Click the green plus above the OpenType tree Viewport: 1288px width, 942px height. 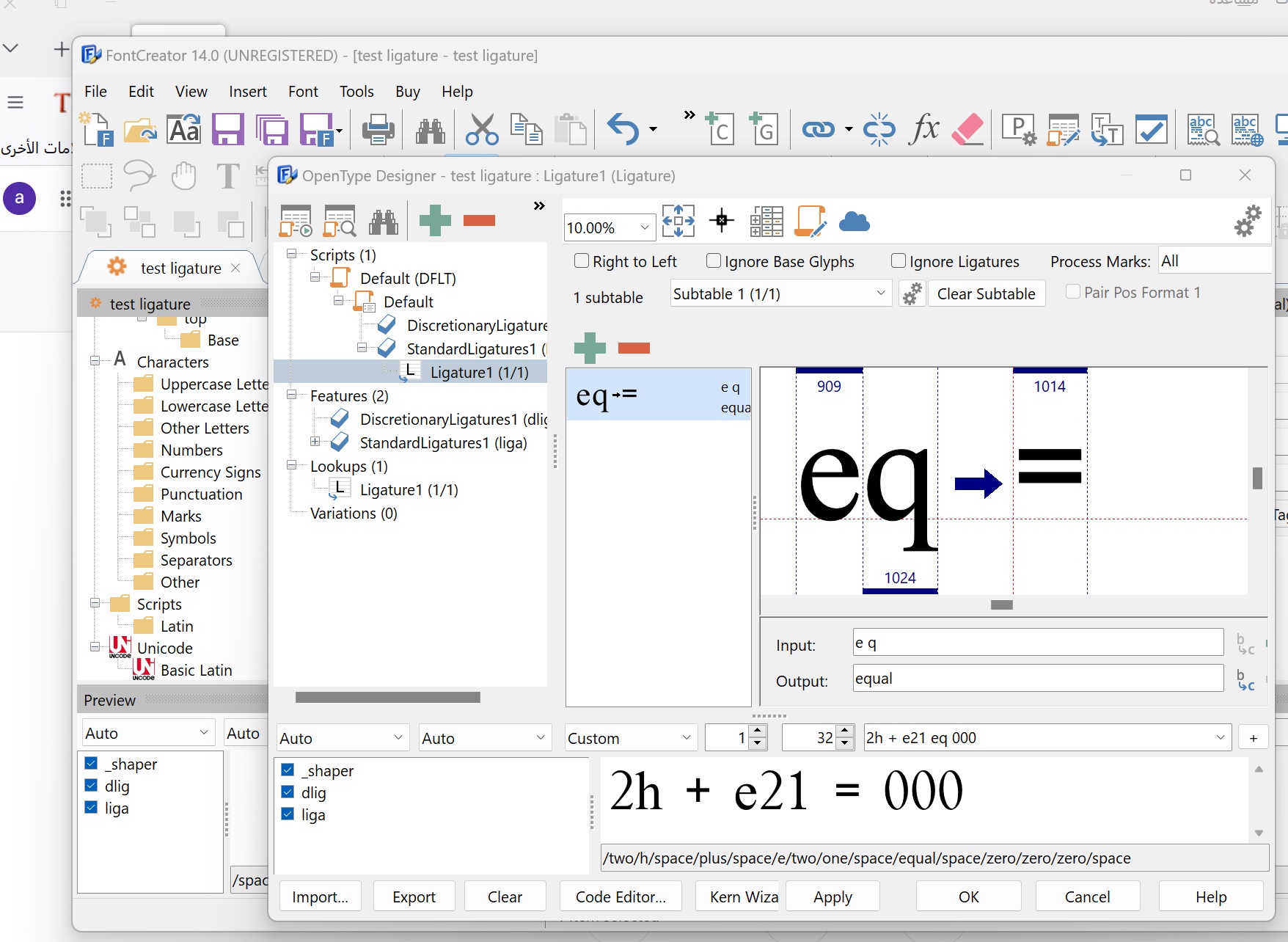point(435,221)
